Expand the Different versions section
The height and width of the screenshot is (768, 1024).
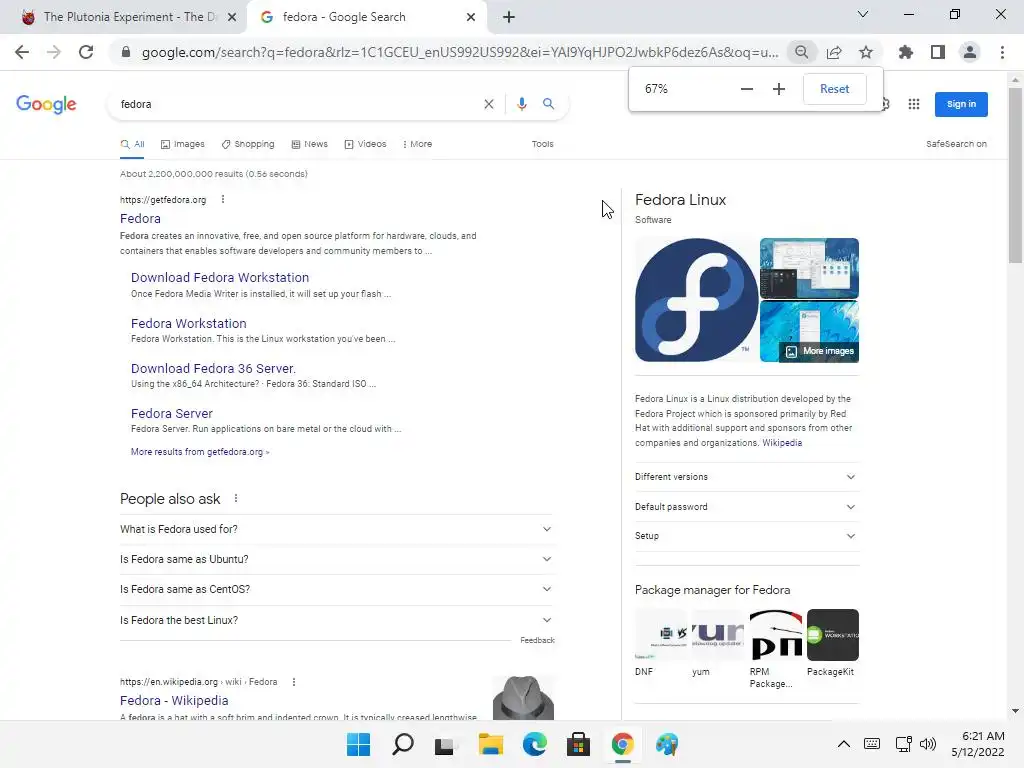click(x=746, y=477)
